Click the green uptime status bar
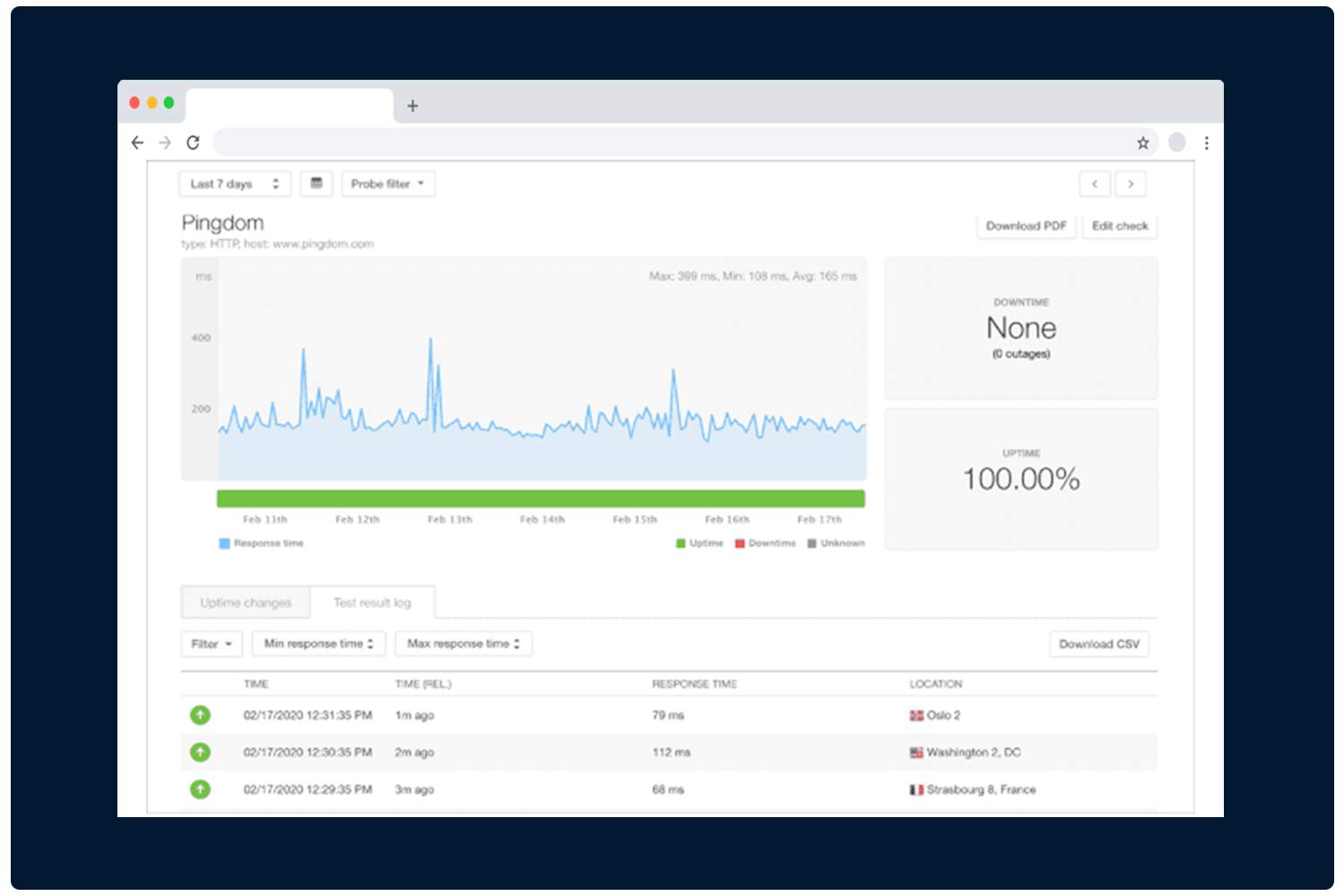 [x=540, y=499]
